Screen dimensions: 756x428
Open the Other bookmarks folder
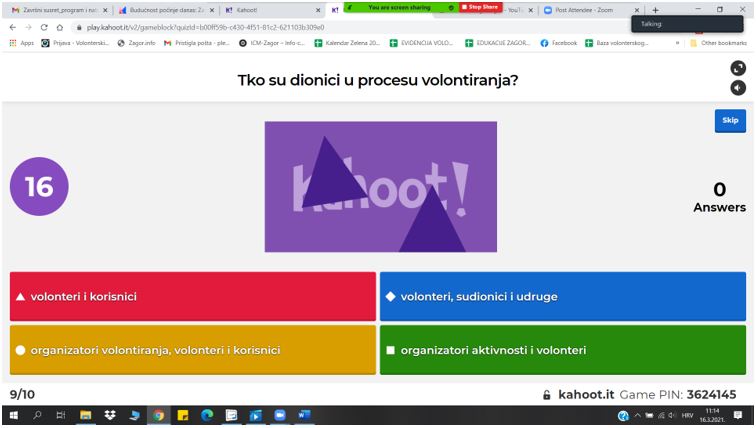[x=719, y=42]
